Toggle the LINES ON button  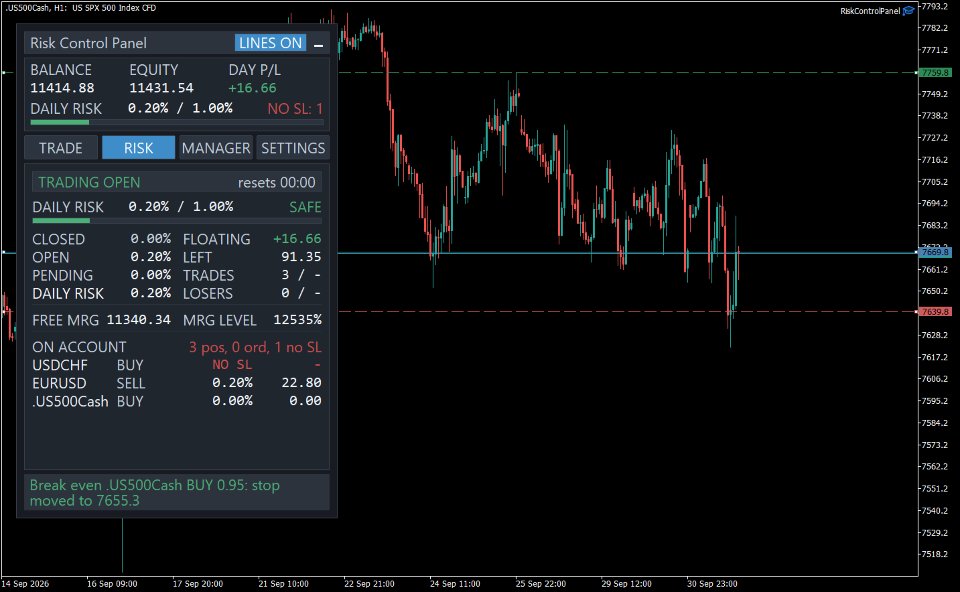click(270, 43)
